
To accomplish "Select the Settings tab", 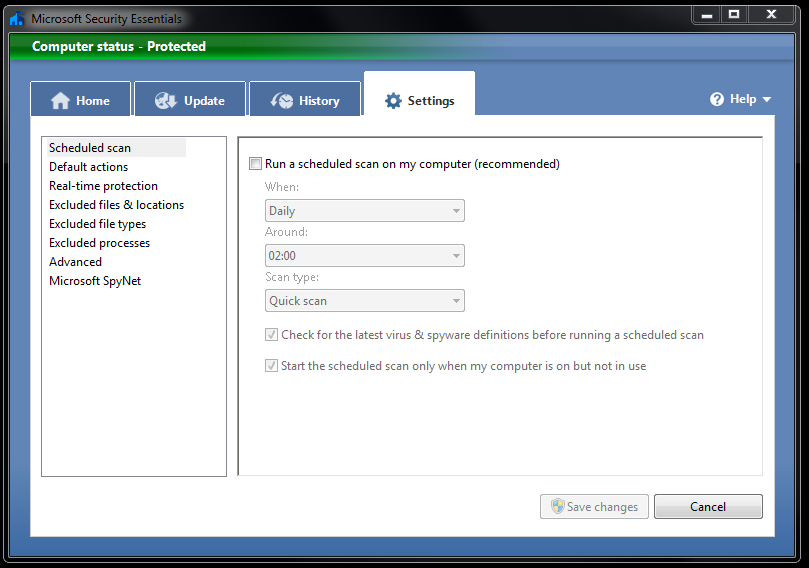I will click(419, 95).
